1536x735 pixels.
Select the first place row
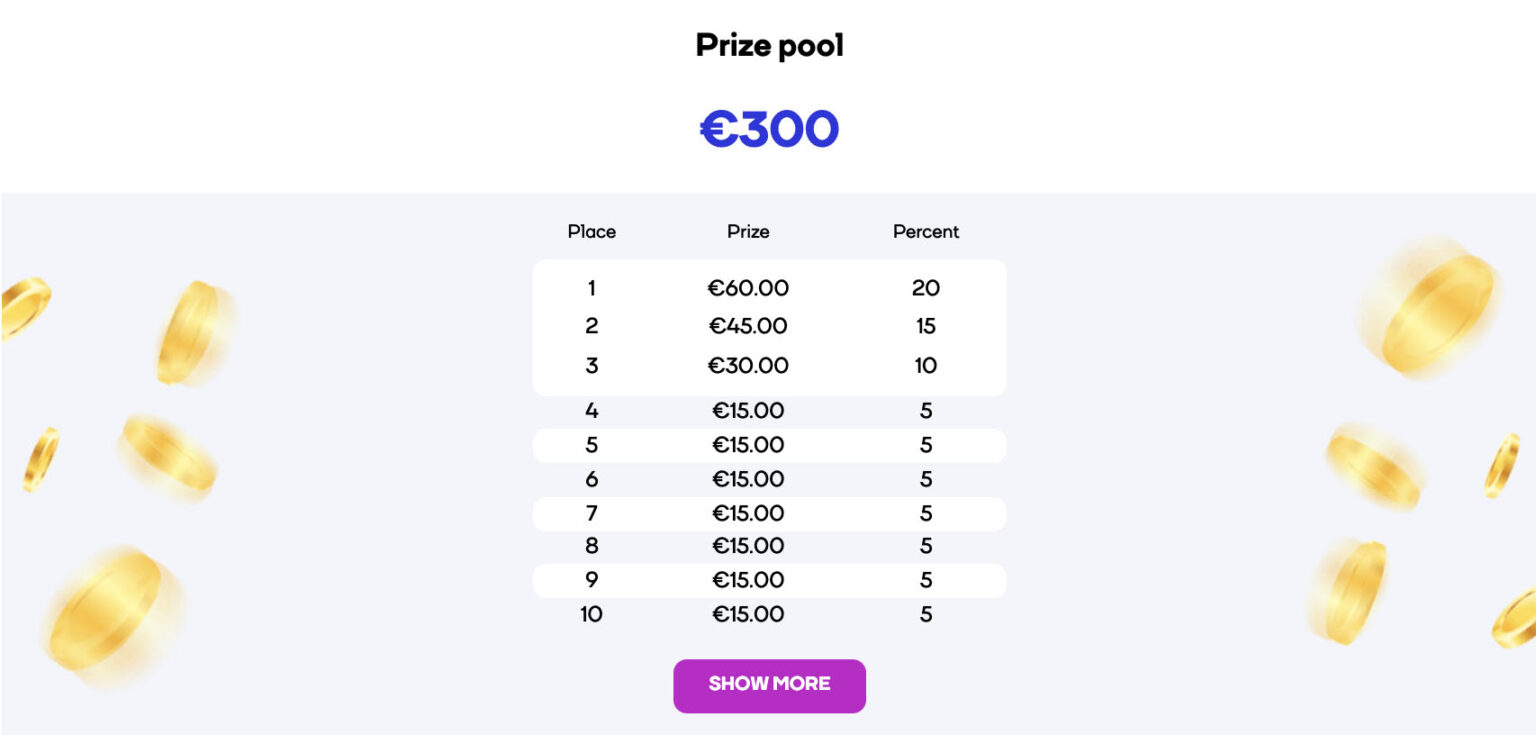[770, 288]
